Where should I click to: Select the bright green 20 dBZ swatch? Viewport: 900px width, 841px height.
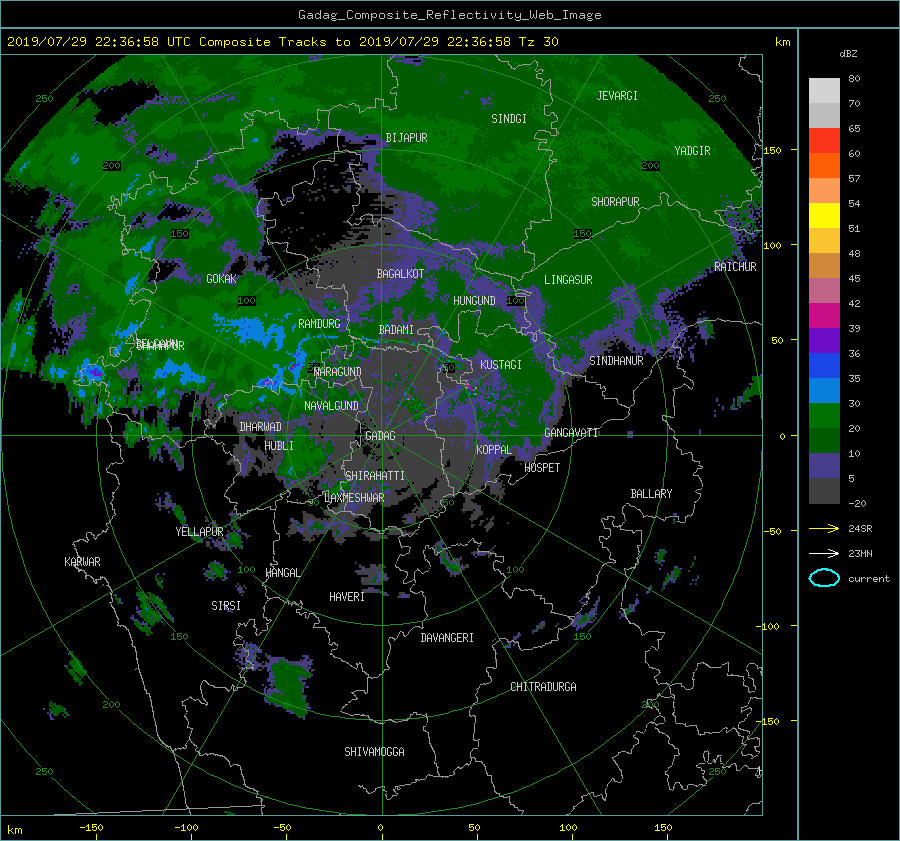(824, 416)
